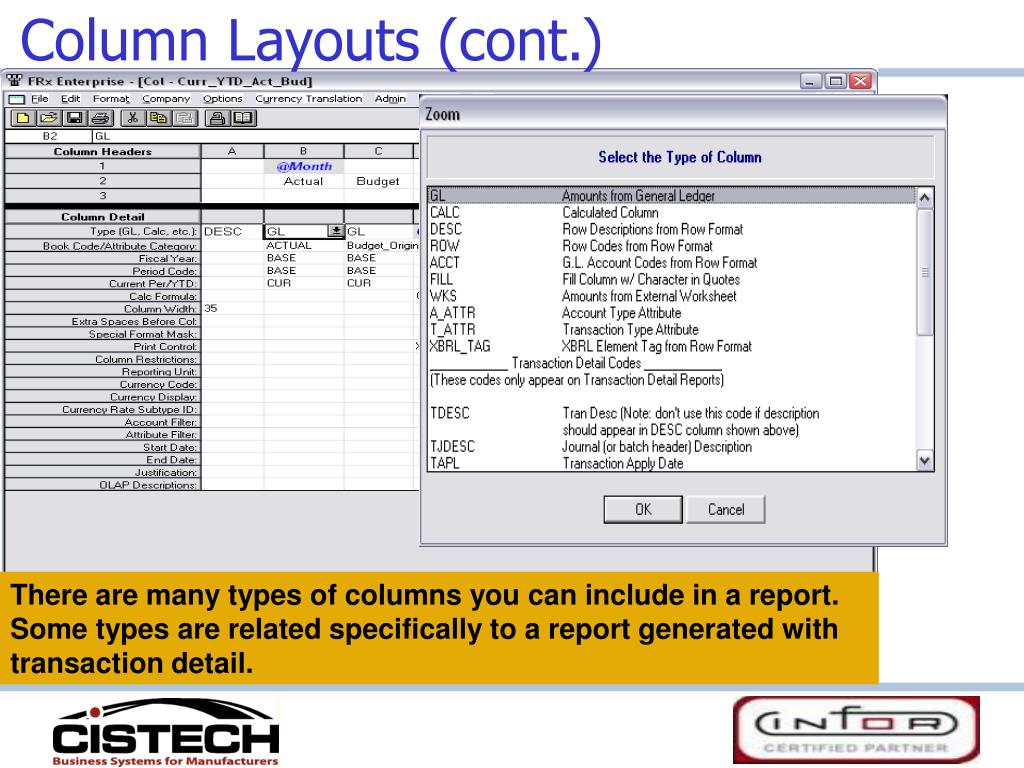The height and width of the screenshot is (768, 1024).
Task: Click the New document toolbar icon
Action: tap(22, 118)
